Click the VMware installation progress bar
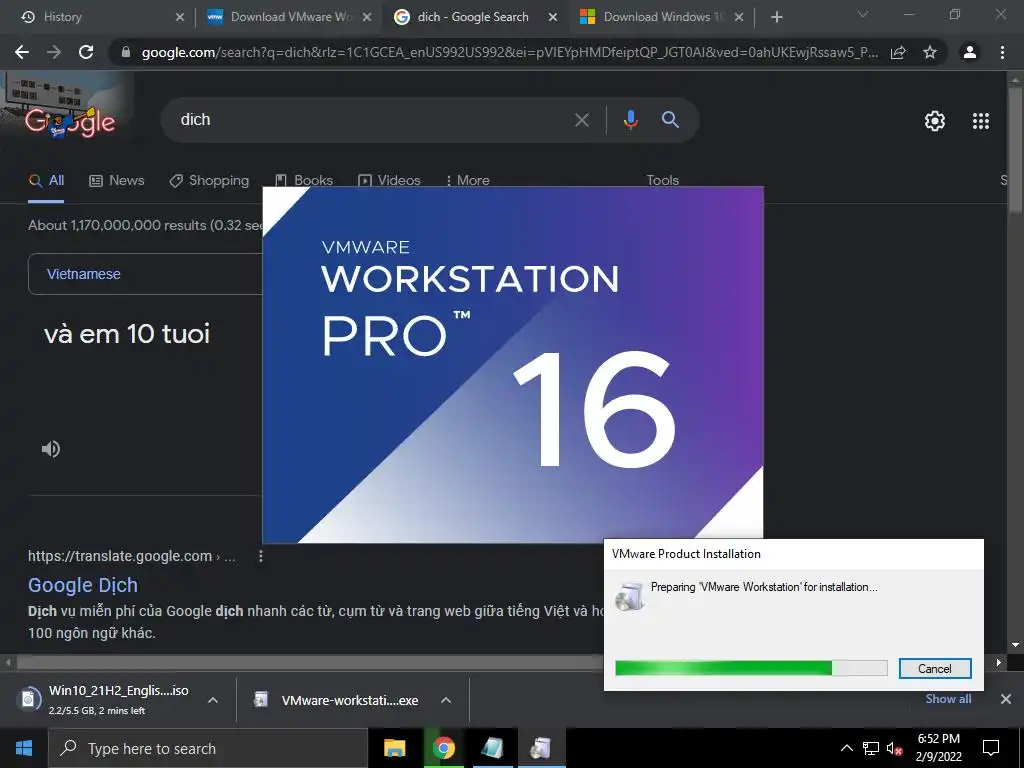Viewport: 1024px width, 768px height. coord(751,668)
